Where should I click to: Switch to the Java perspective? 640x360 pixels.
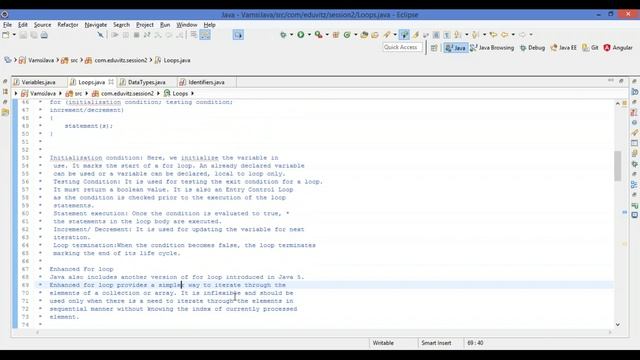pyautogui.click(x=456, y=48)
